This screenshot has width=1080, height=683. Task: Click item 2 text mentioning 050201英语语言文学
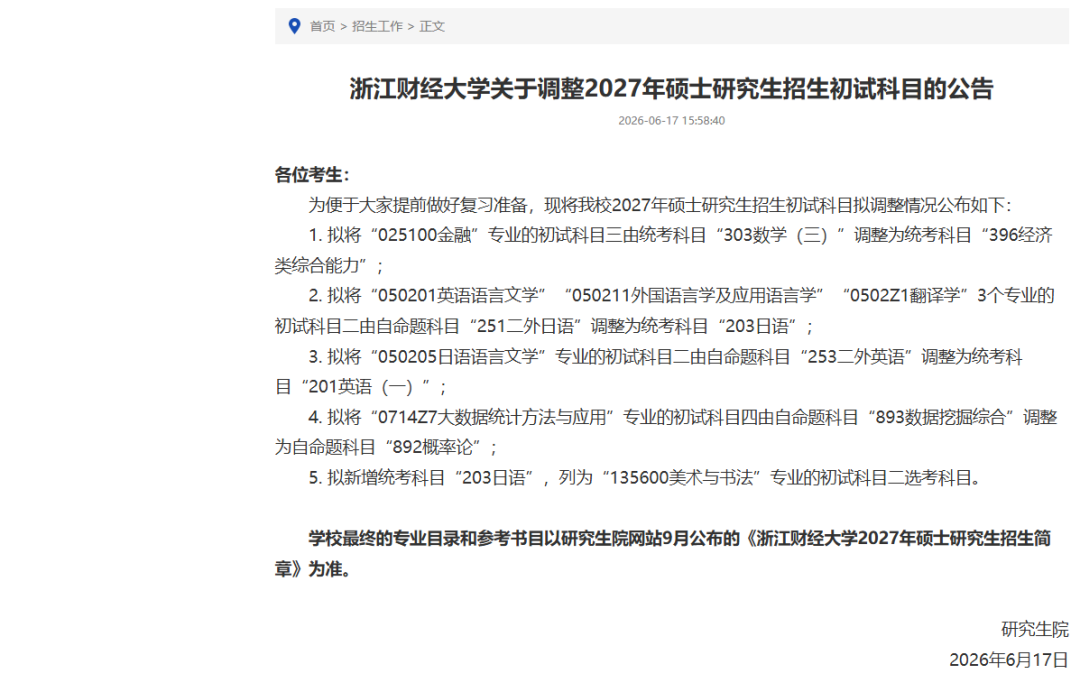tap(681, 296)
